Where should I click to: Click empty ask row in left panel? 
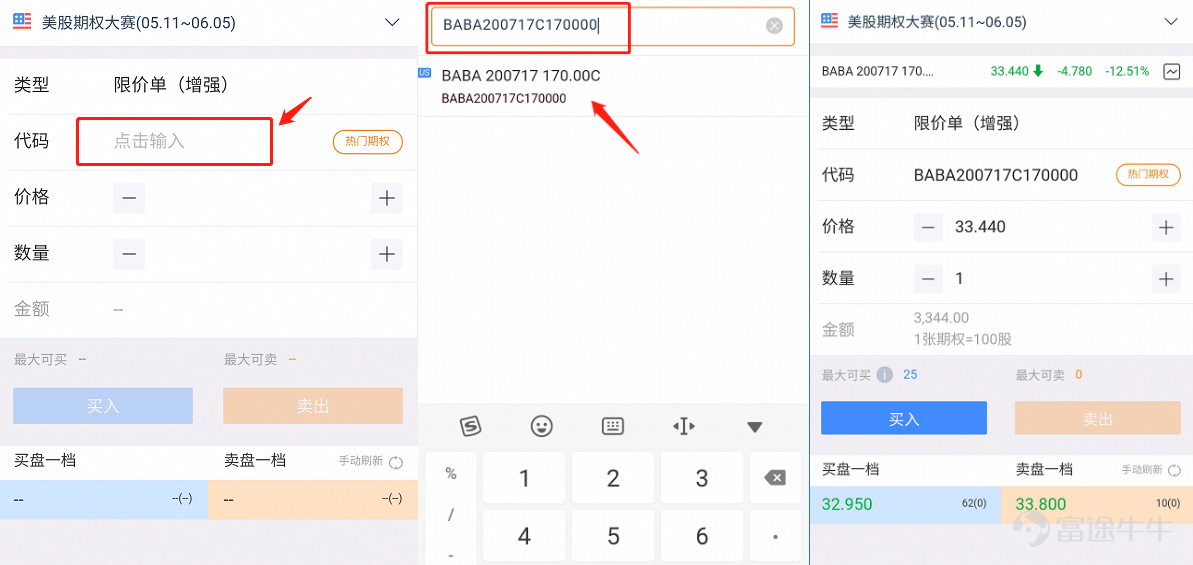[x=313, y=500]
